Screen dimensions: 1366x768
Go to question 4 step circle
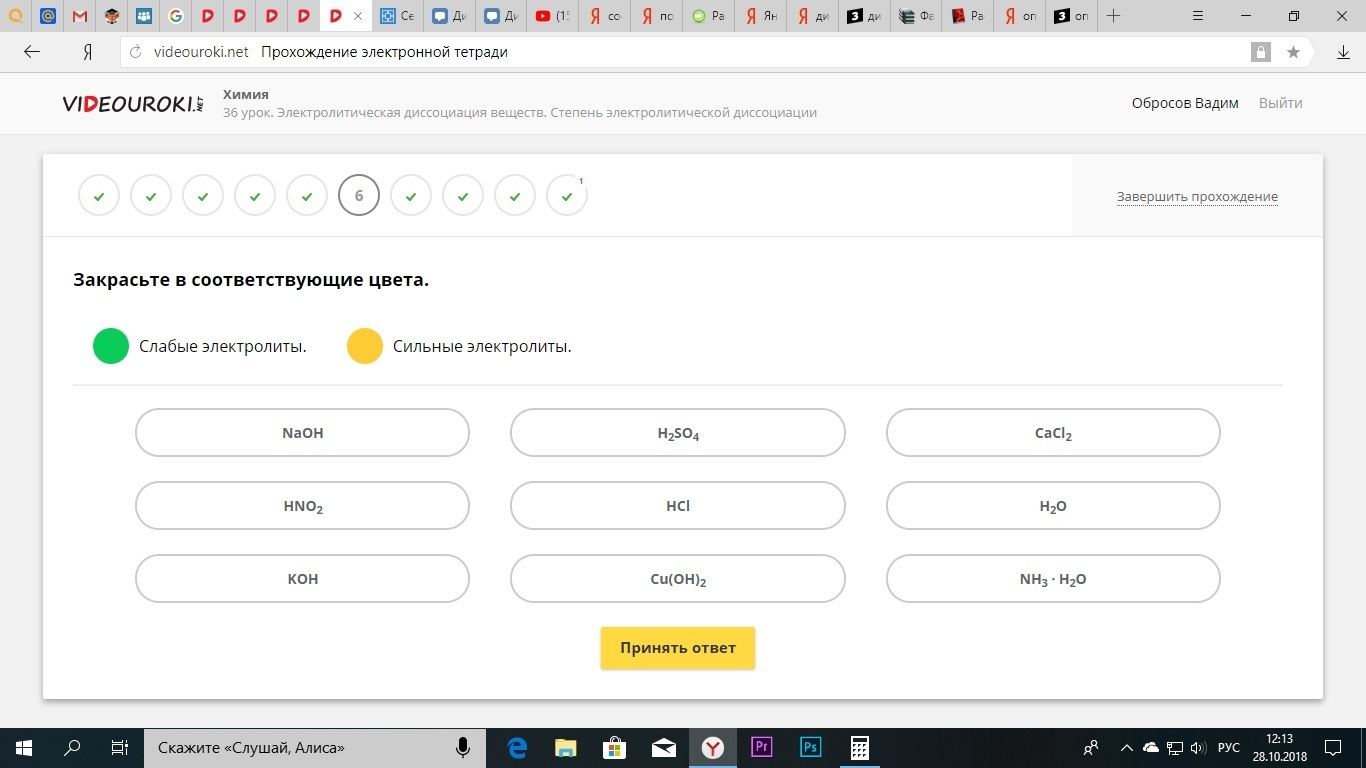255,196
